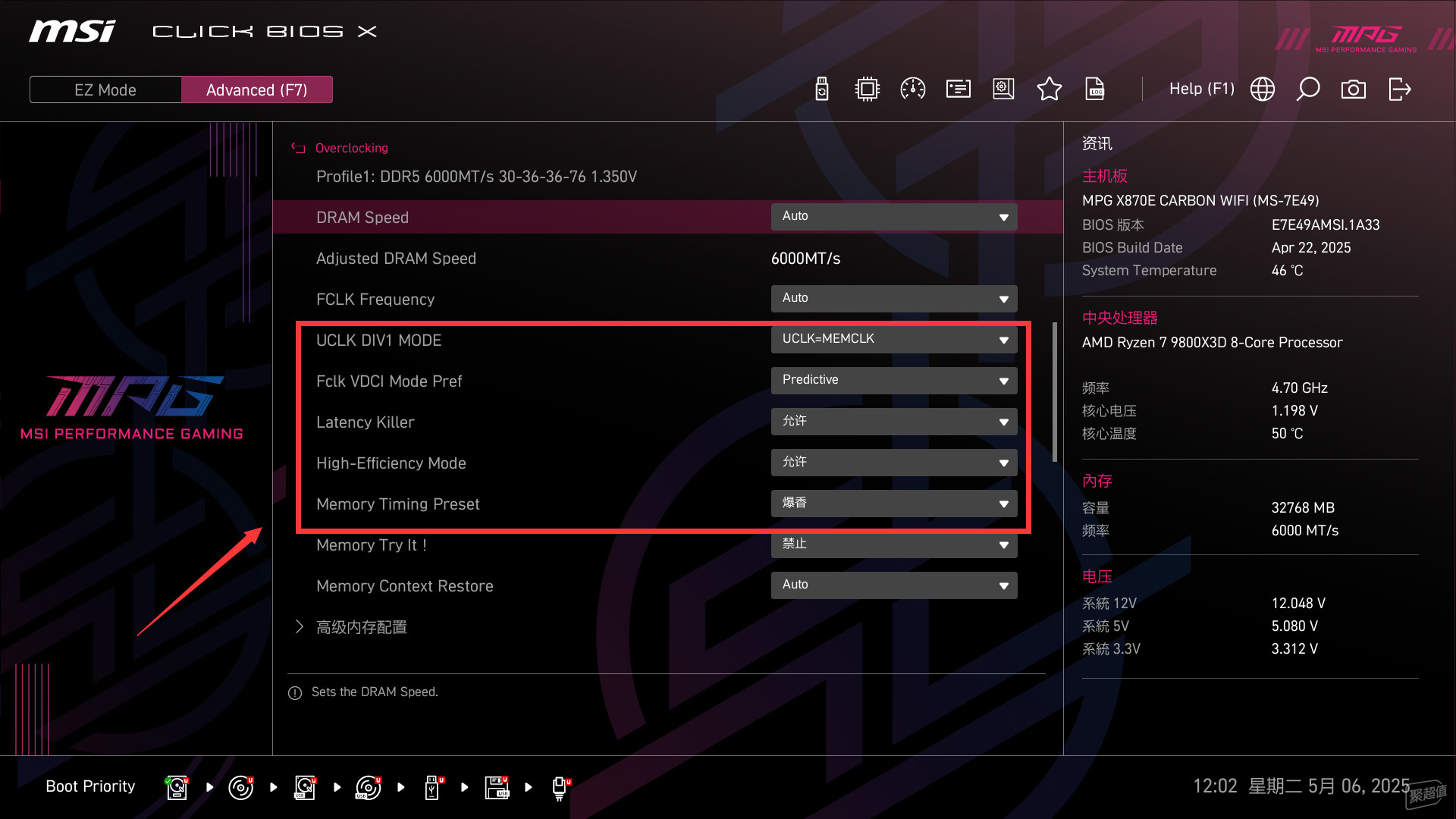Click the exit/save door-arrow icon

1400,89
